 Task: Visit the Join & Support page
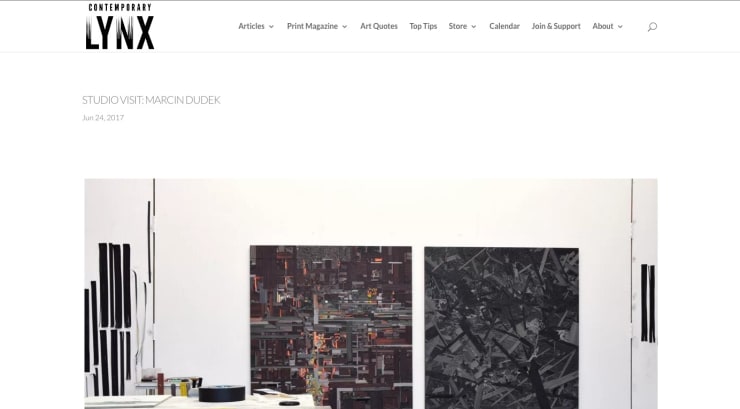tap(556, 26)
